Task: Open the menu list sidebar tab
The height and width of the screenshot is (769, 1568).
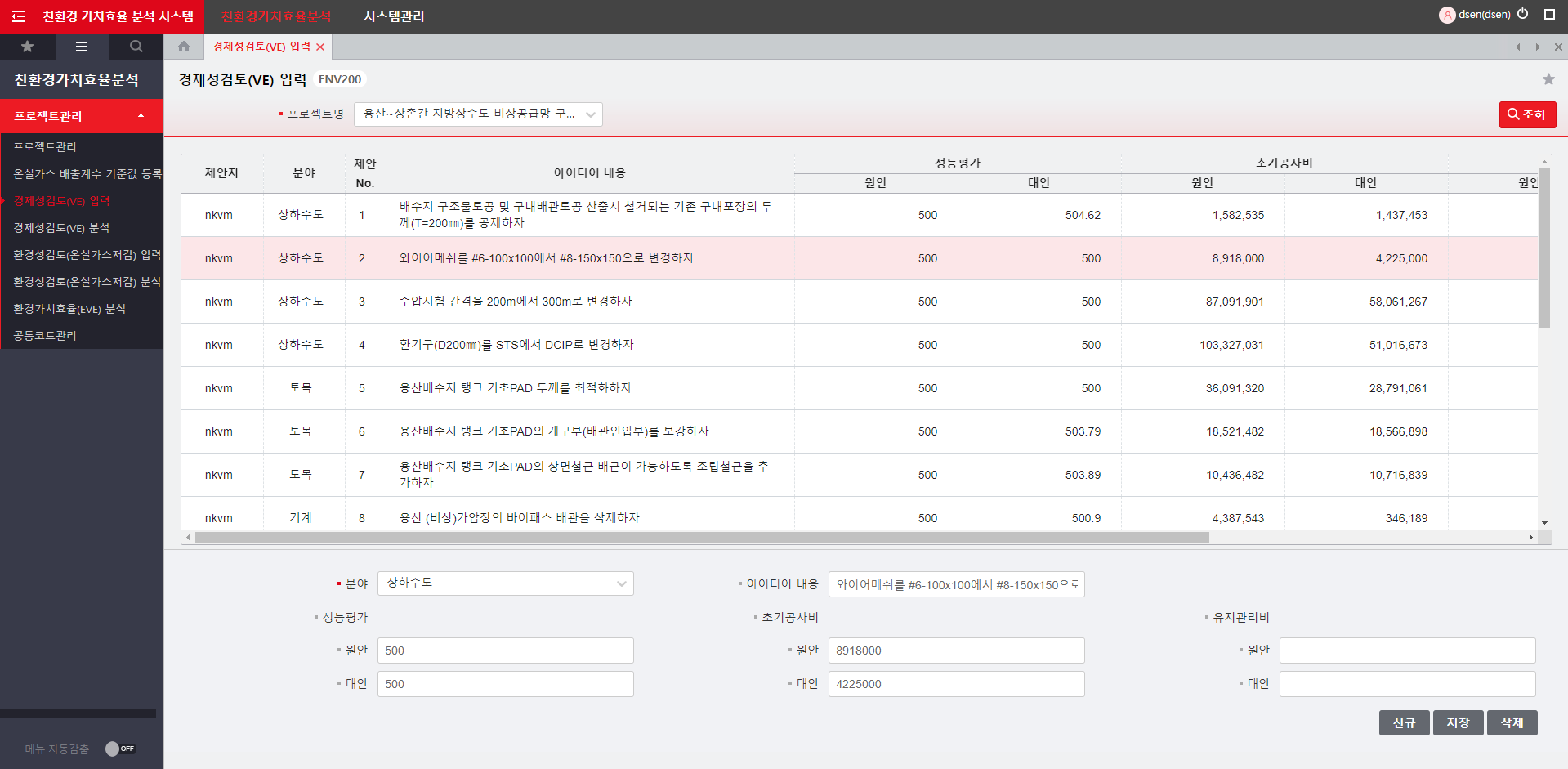Action: tap(82, 47)
